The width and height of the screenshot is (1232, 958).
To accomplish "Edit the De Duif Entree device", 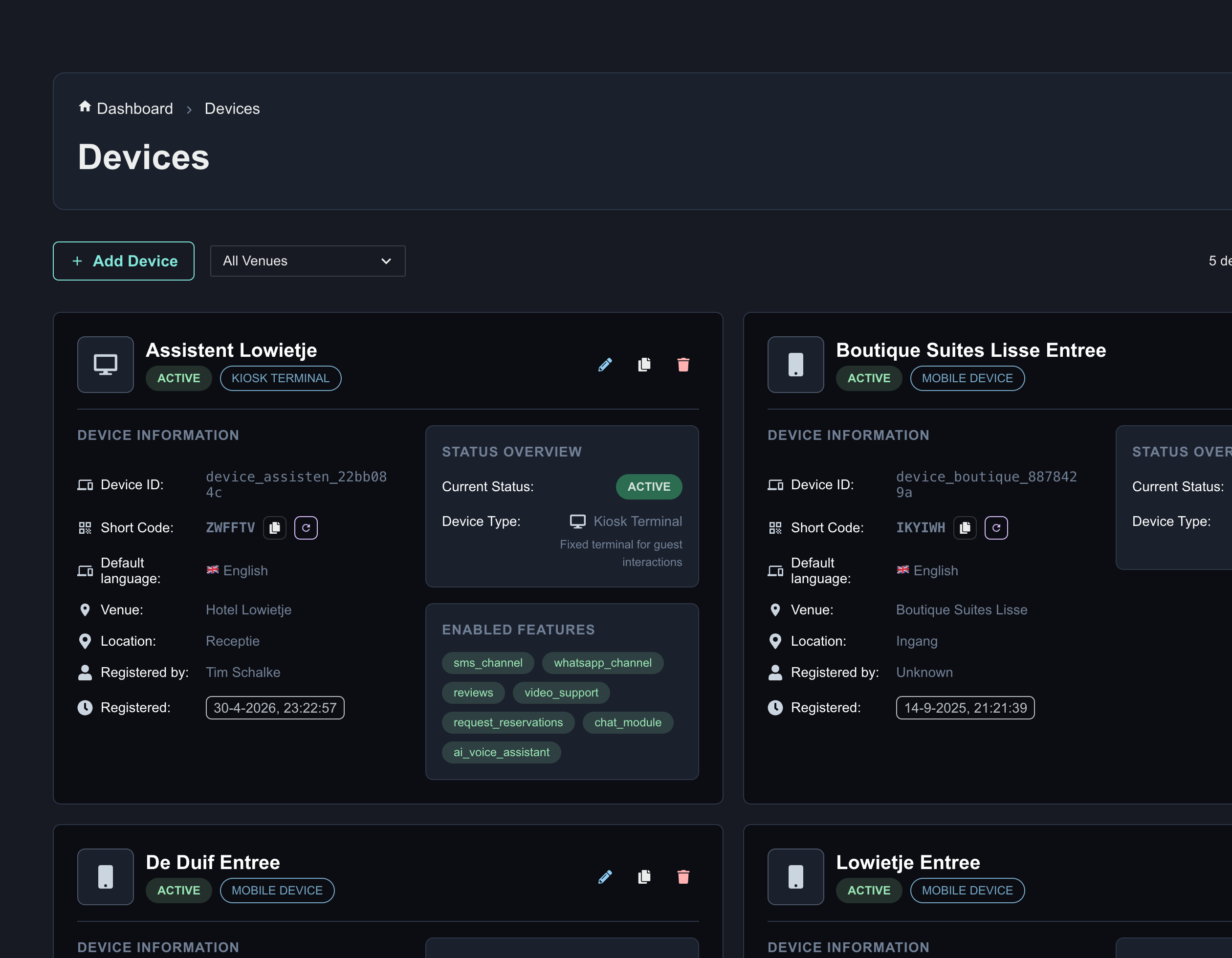I will click(605, 877).
